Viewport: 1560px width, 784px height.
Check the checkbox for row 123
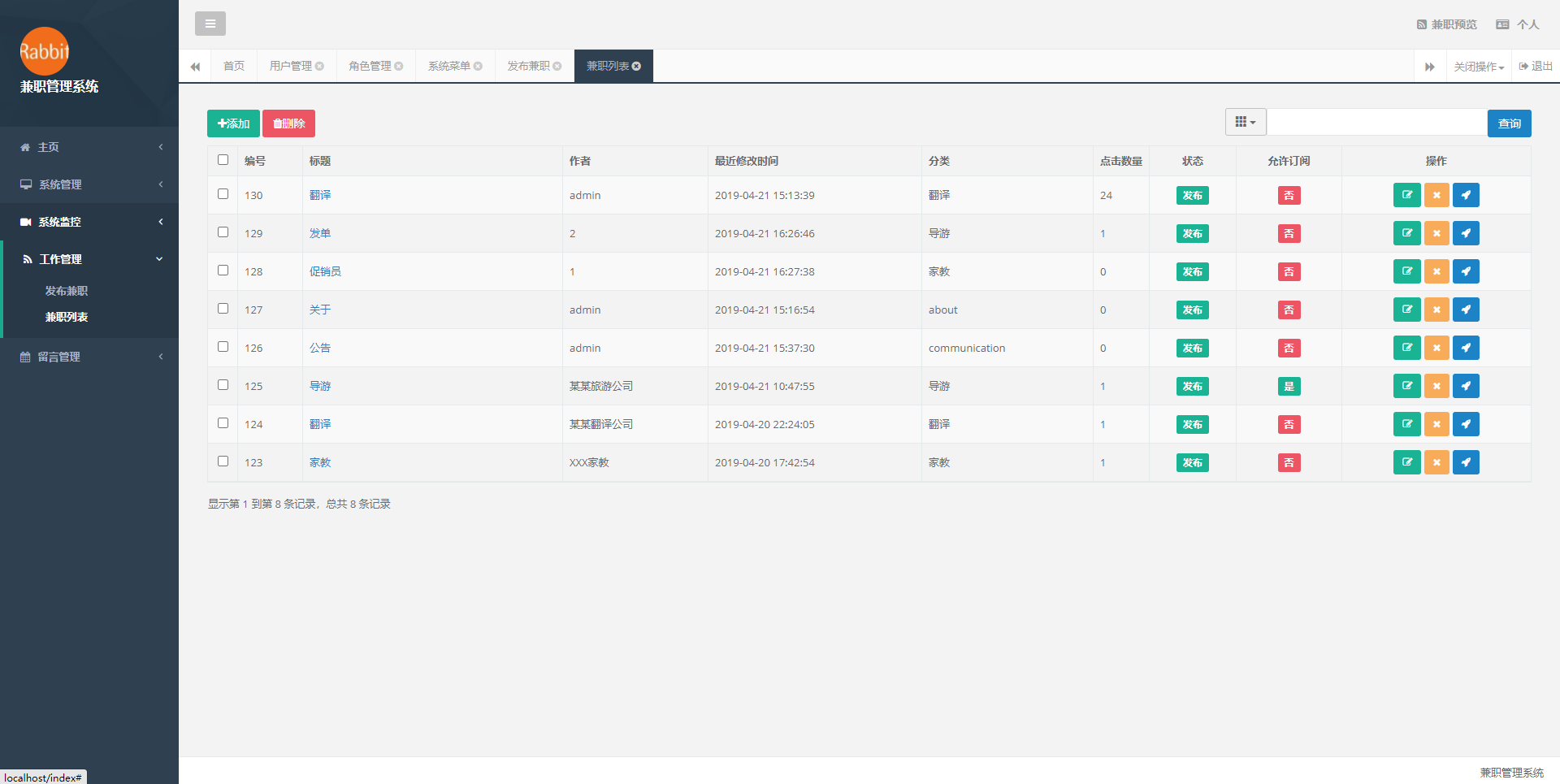(223, 461)
